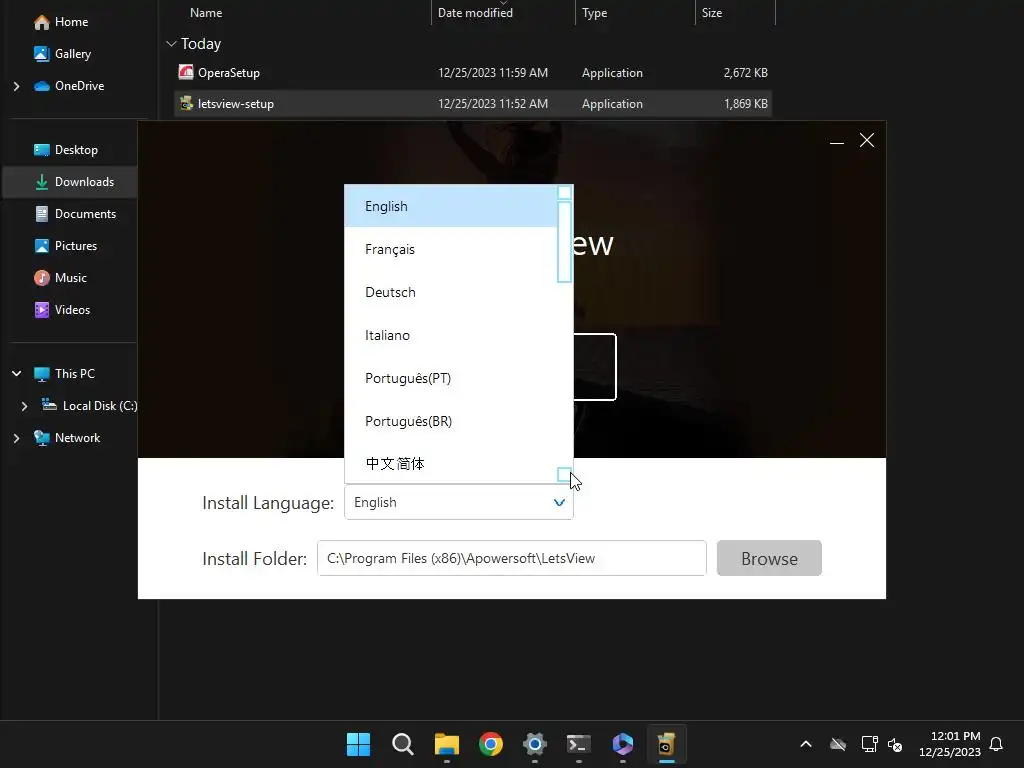Open Copilot icon on taskbar
The height and width of the screenshot is (768, 1024).
[622, 744]
